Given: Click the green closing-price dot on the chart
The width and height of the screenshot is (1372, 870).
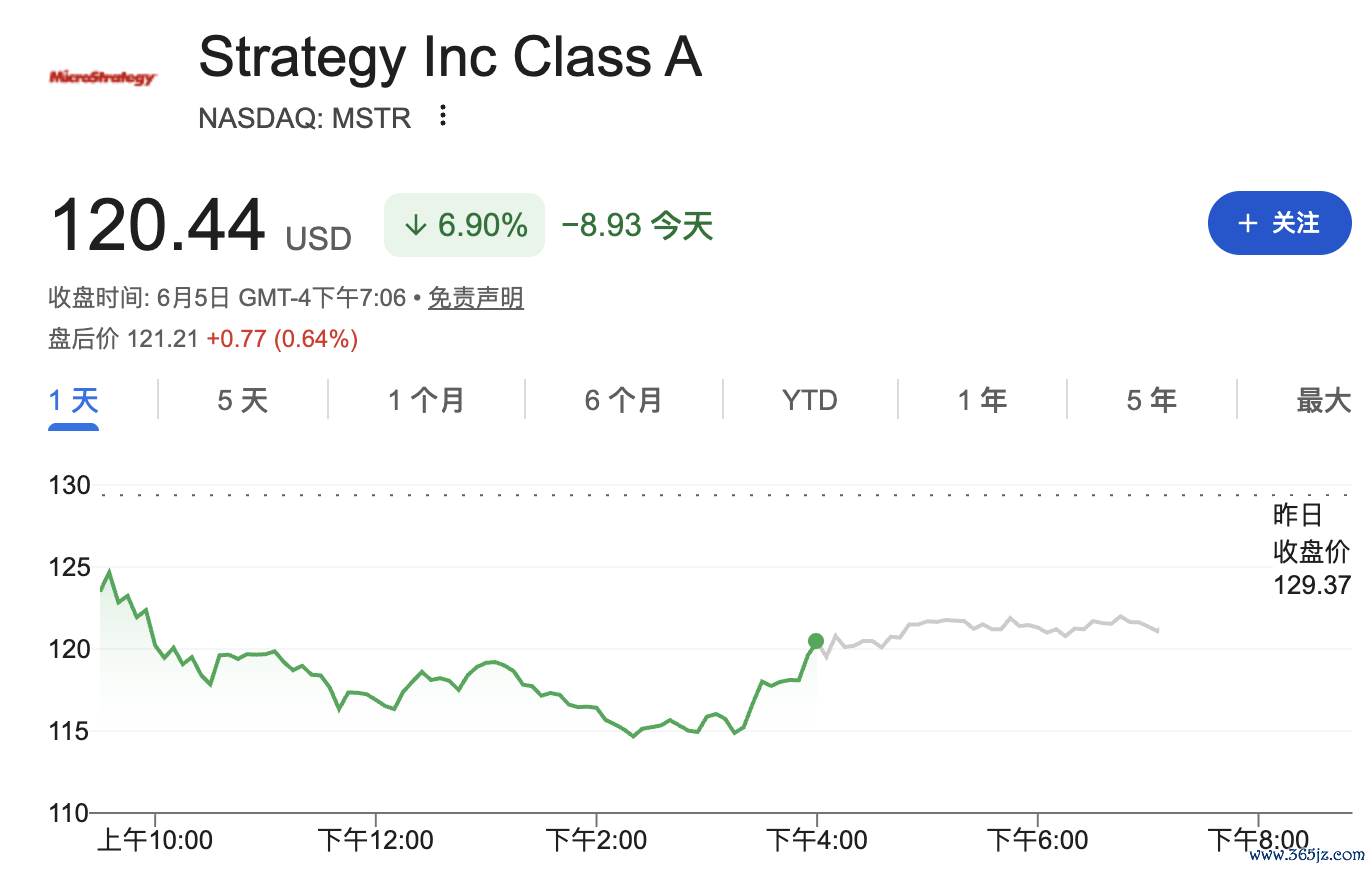Looking at the screenshot, I should click(816, 641).
